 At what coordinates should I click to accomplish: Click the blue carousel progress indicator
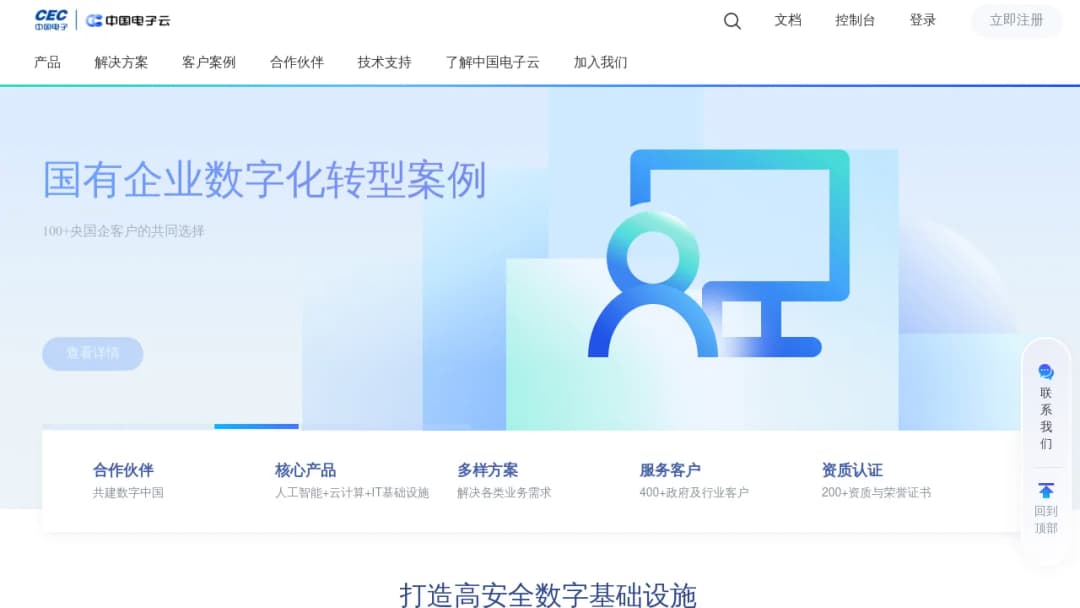tap(256, 426)
